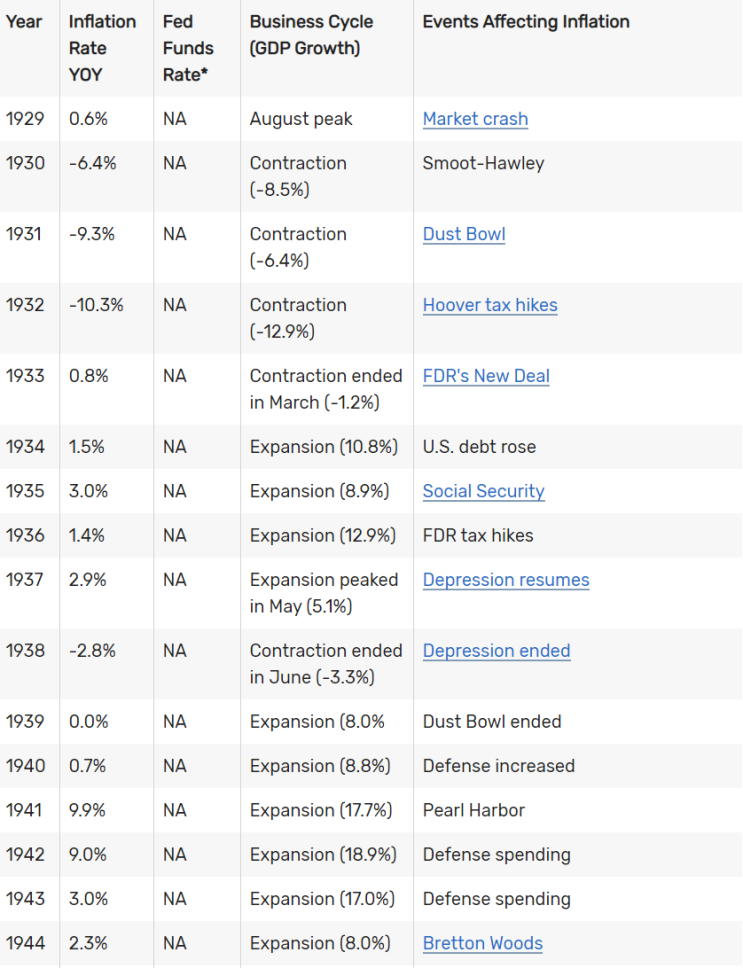Viewport: 743px width, 968px height.
Task: Visit the Social Security link
Action: tap(484, 491)
